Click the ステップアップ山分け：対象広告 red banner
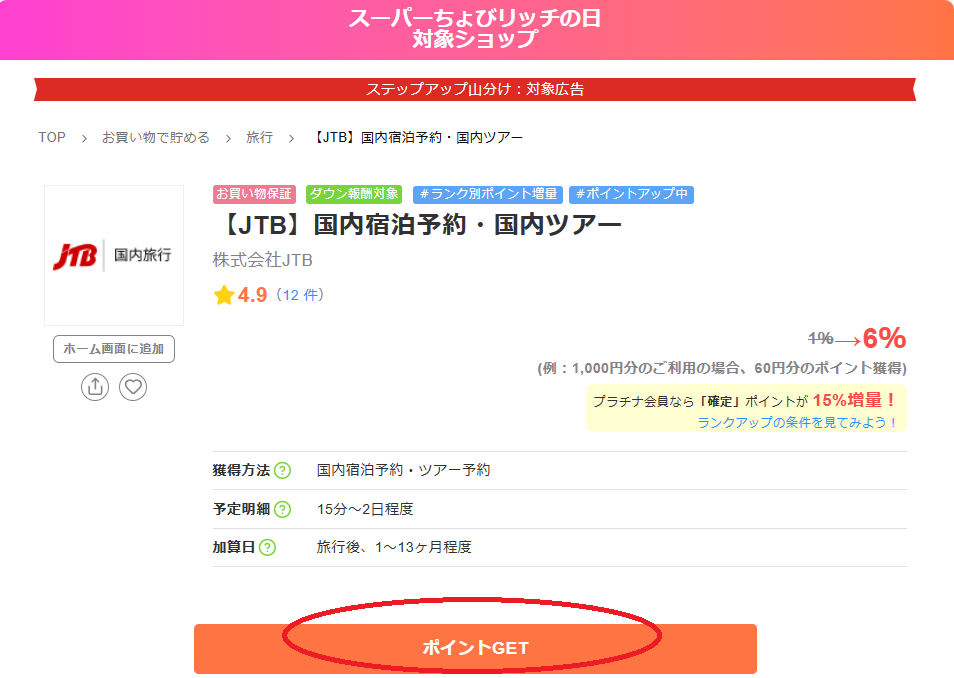 (475, 89)
